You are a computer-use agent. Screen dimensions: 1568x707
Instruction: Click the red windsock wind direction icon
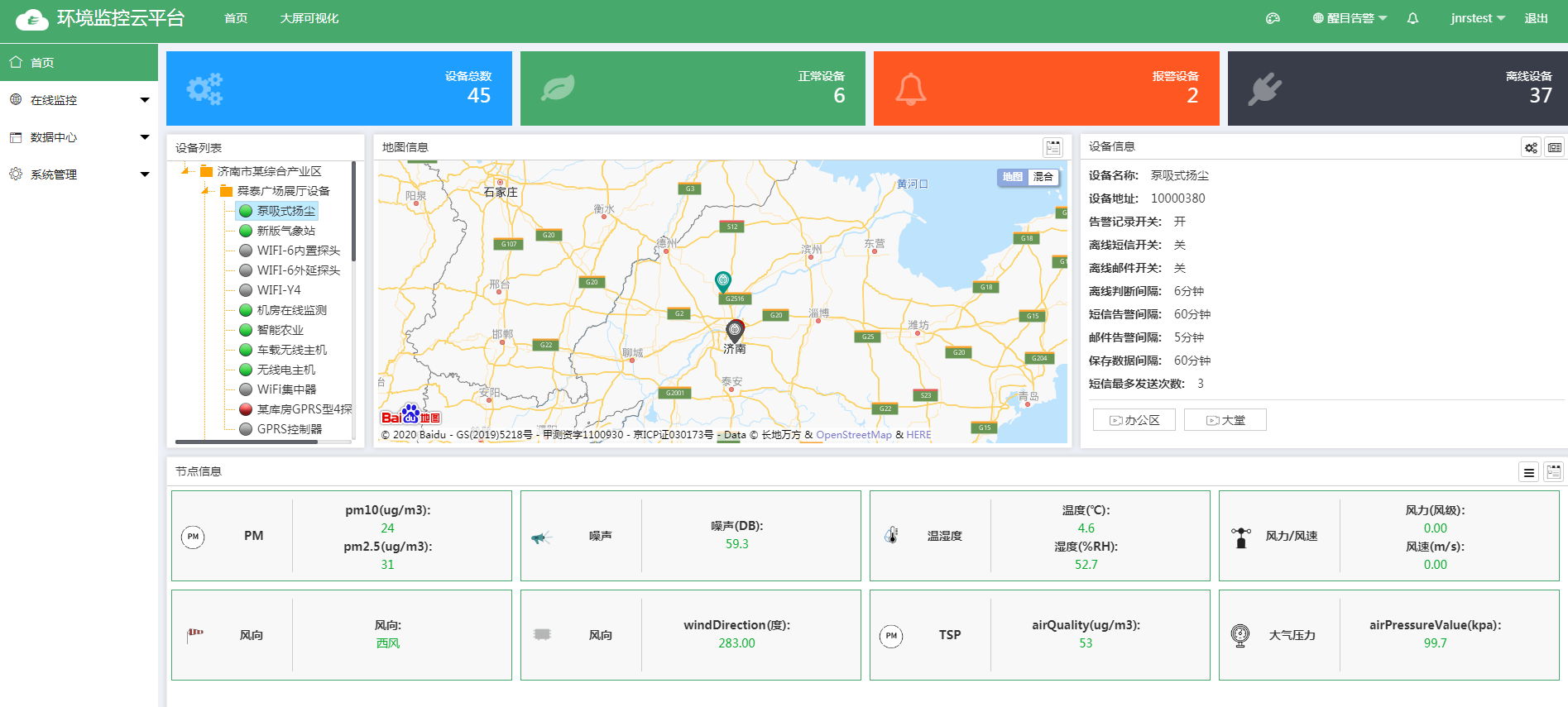click(194, 635)
